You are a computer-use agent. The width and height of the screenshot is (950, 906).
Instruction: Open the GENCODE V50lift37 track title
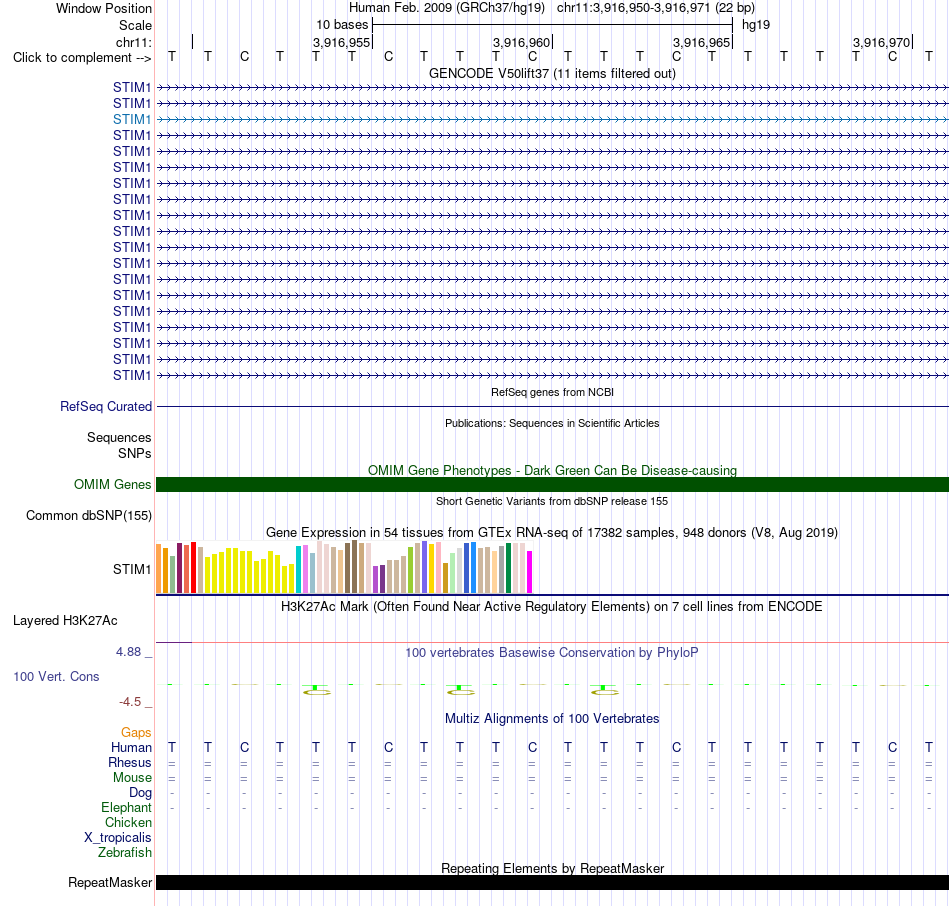pyautogui.click(x=552, y=73)
